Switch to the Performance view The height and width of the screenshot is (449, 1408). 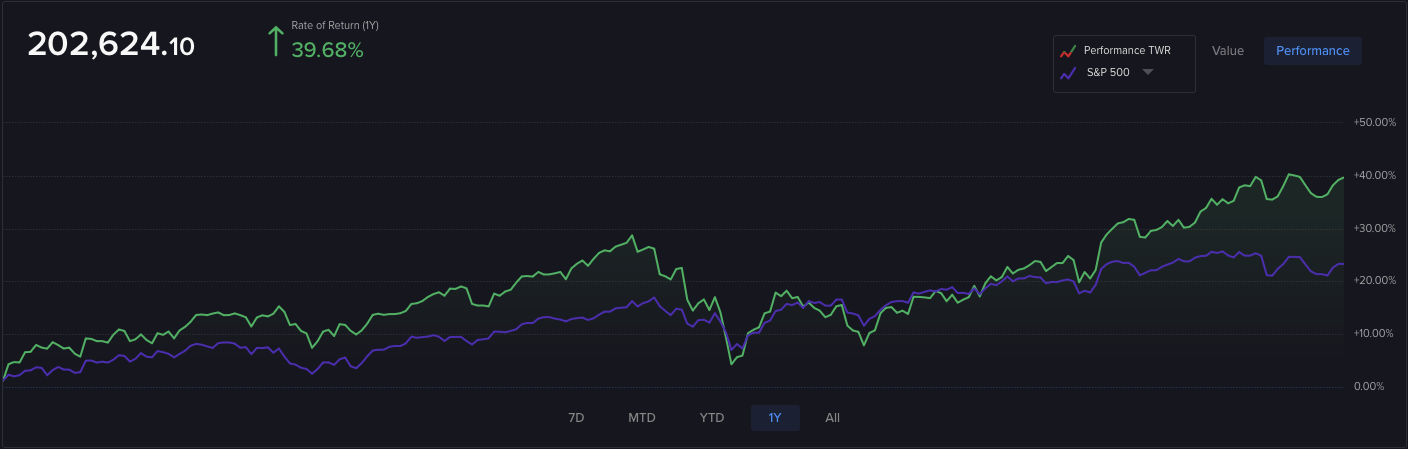pyautogui.click(x=1312, y=51)
